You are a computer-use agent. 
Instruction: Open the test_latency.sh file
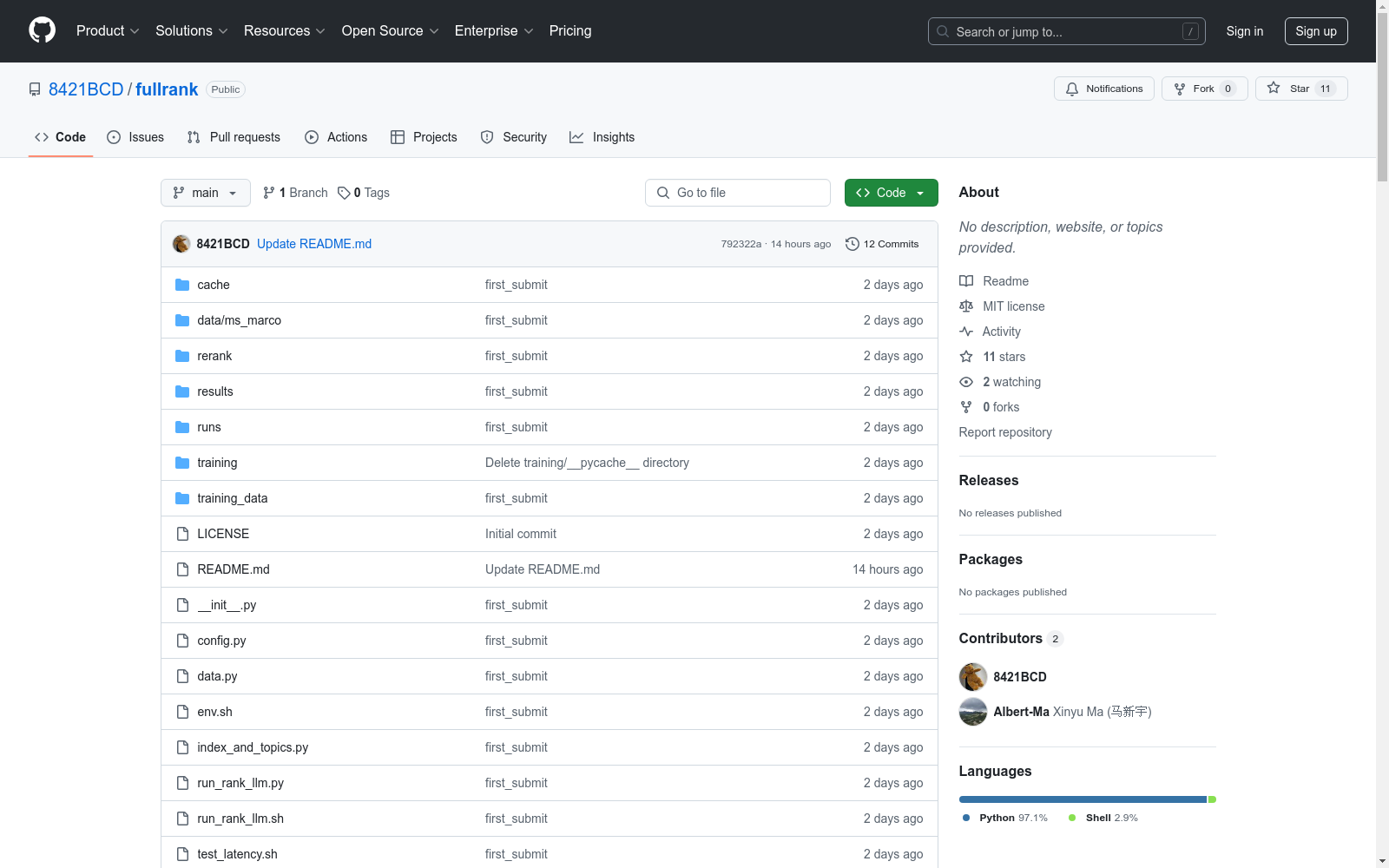tap(237, 854)
